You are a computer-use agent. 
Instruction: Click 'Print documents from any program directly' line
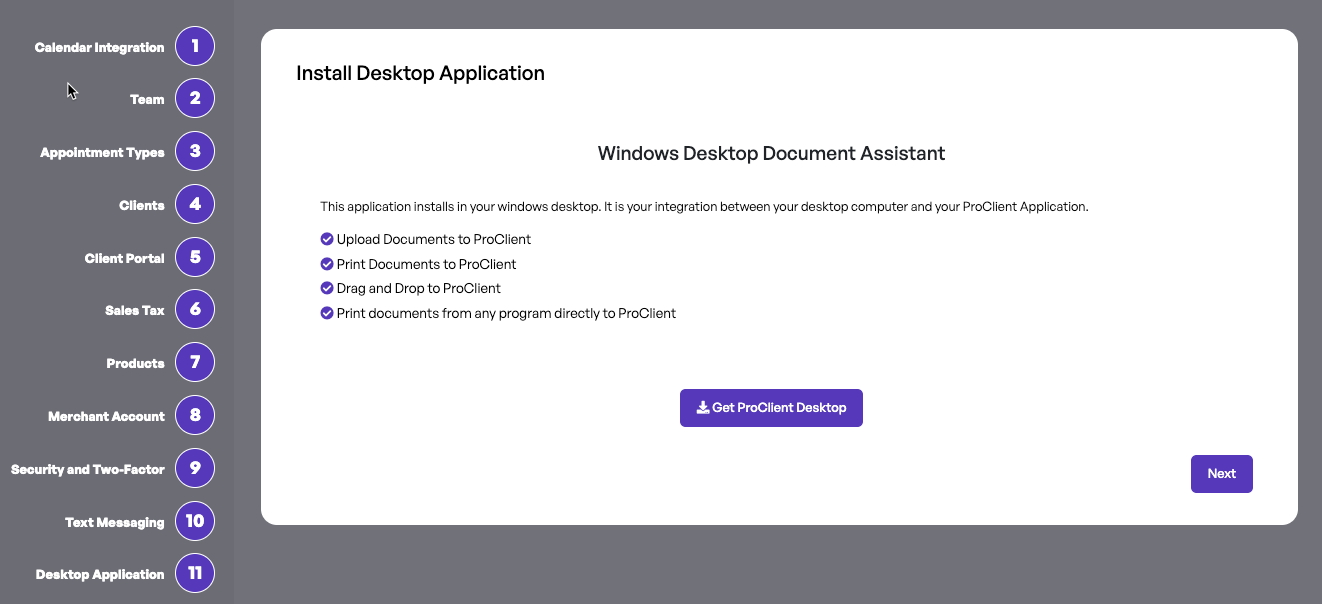pyautogui.click(x=506, y=313)
